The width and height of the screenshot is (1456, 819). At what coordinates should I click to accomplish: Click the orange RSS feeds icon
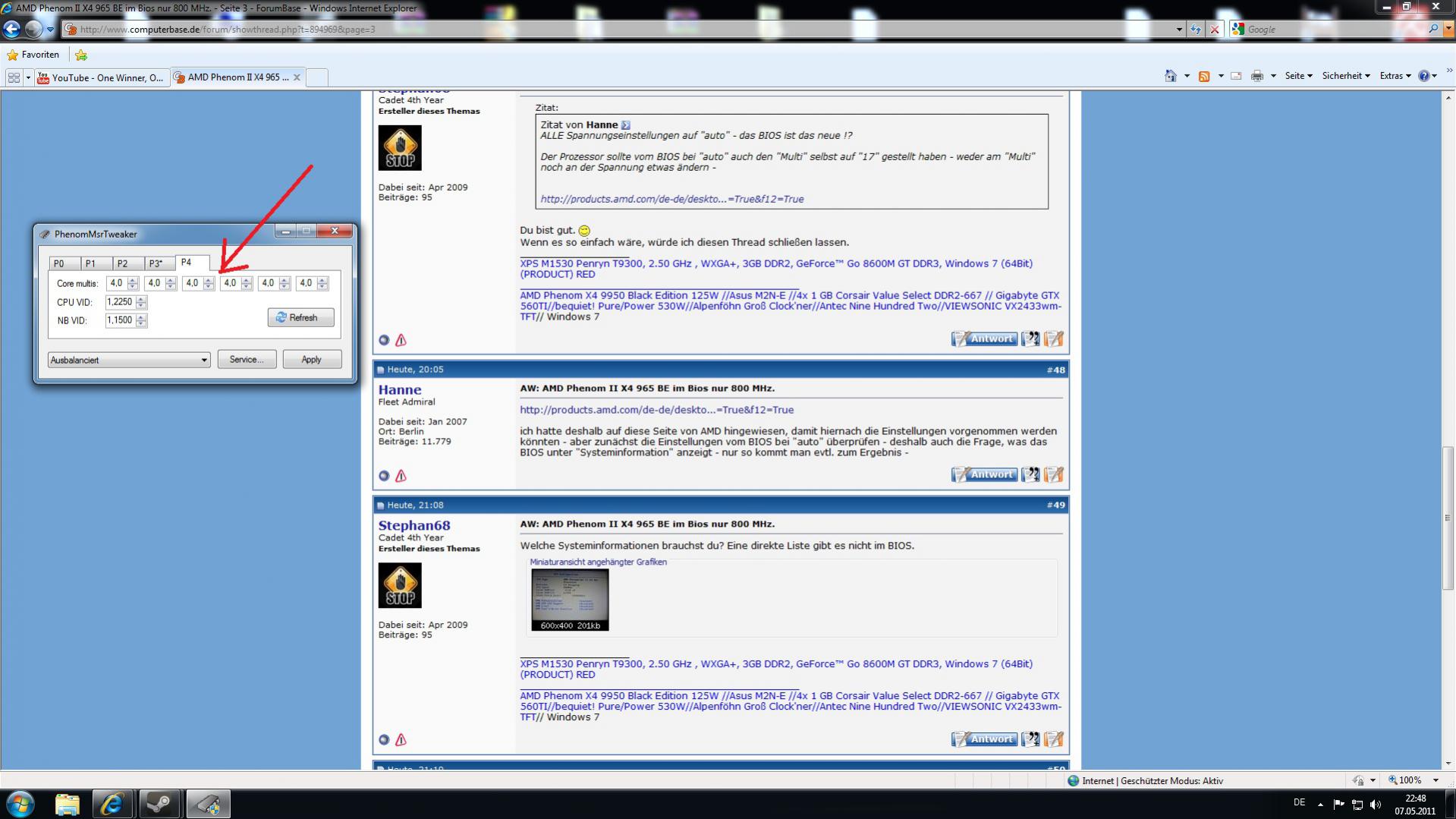[x=1204, y=76]
